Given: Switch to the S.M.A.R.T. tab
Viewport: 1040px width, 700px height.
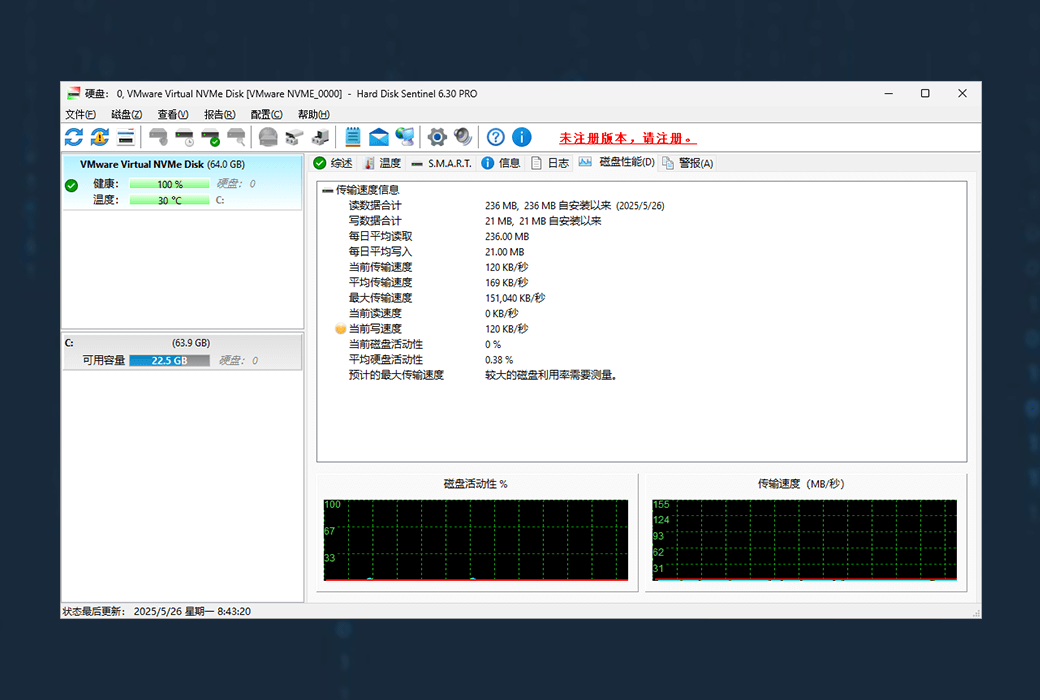Looking at the screenshot, I should click(441, 163).
